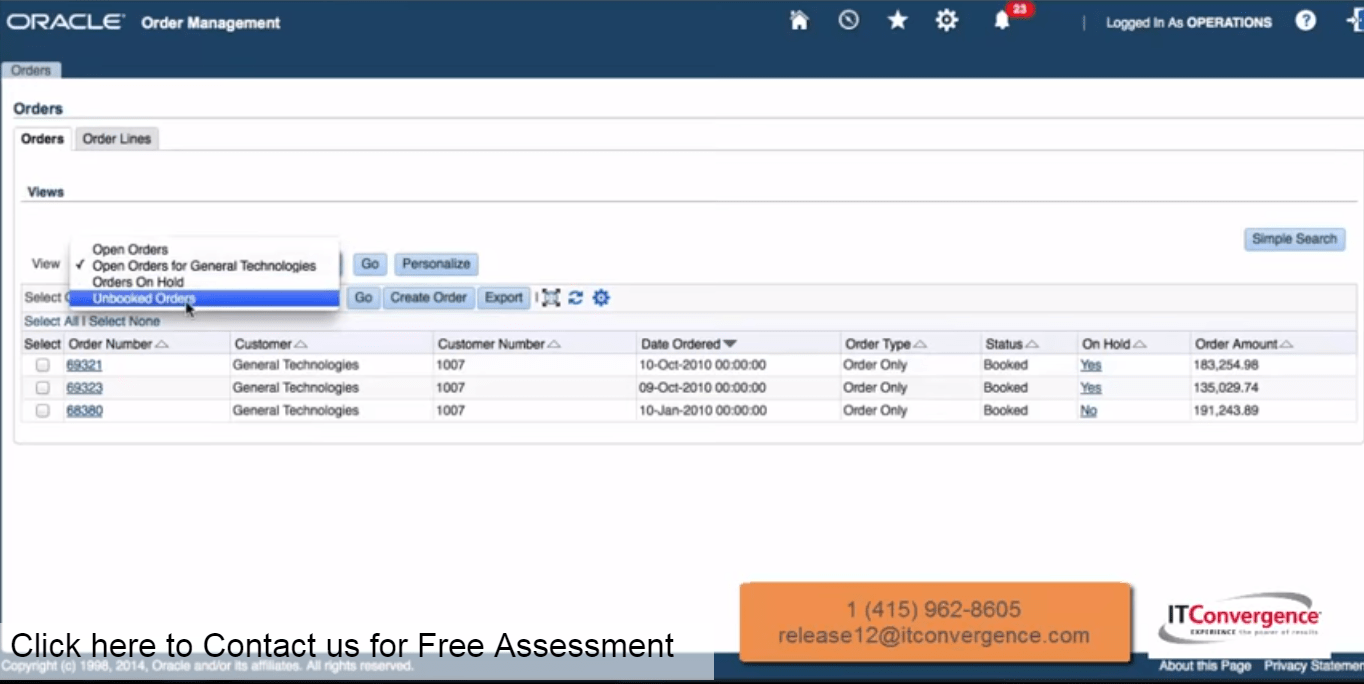Viewport: 1364px width, 684px height.
Task: Click the ITConvergence logo
Action: click(1241, 619)
